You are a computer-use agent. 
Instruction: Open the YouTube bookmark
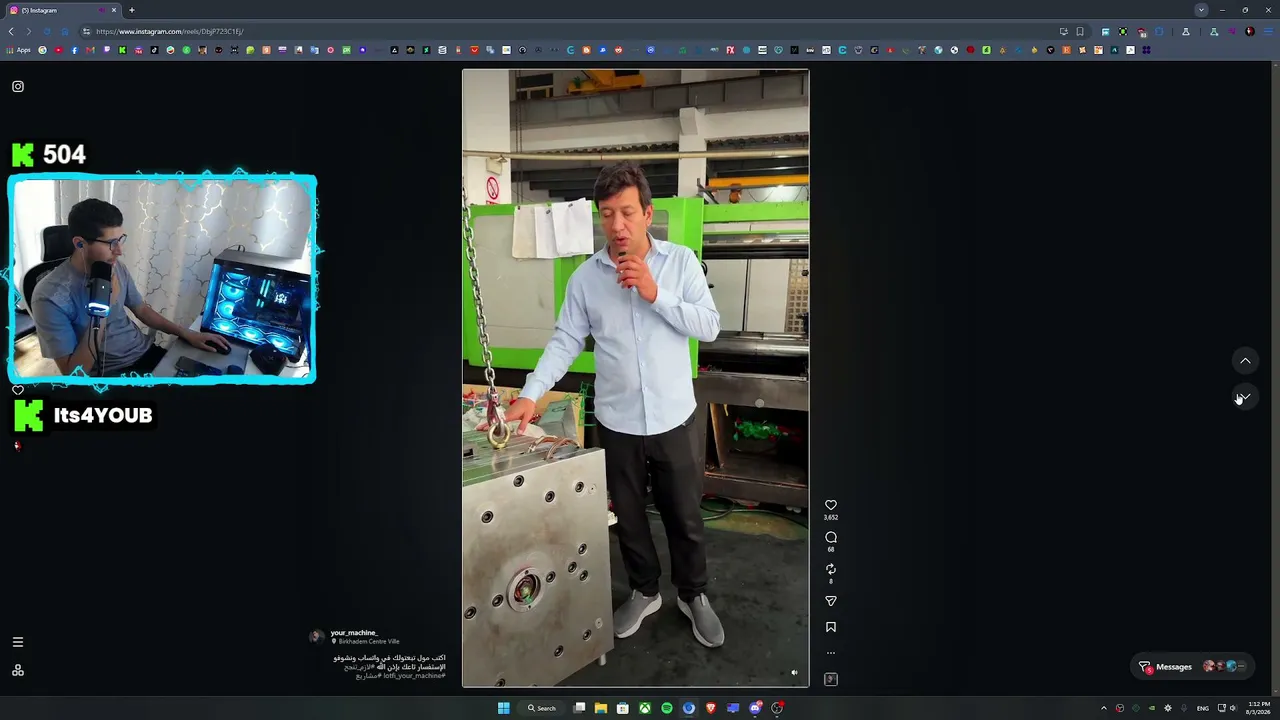pyautogui.click(x=58, y=50)
